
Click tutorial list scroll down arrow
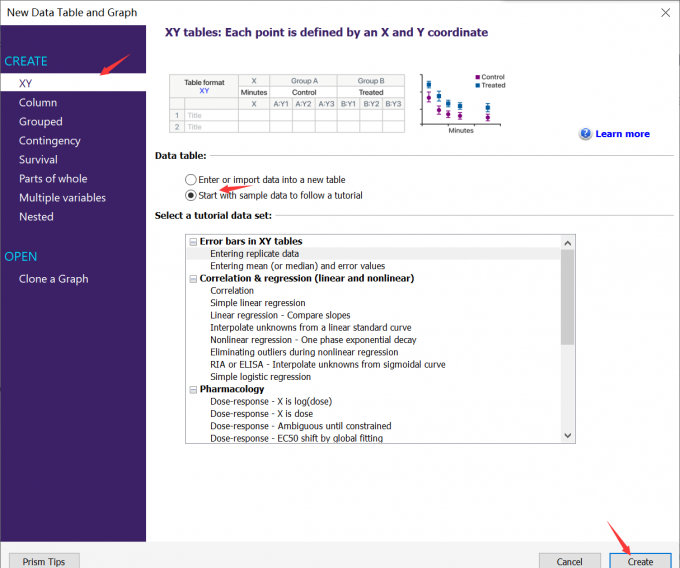point(567,435)
